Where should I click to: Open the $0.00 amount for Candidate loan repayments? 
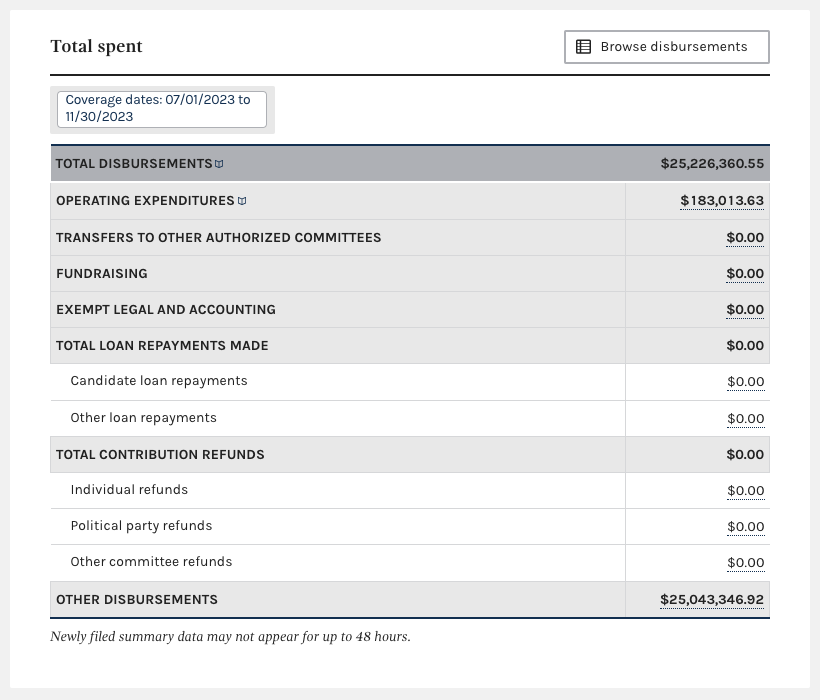click(746, 382)
